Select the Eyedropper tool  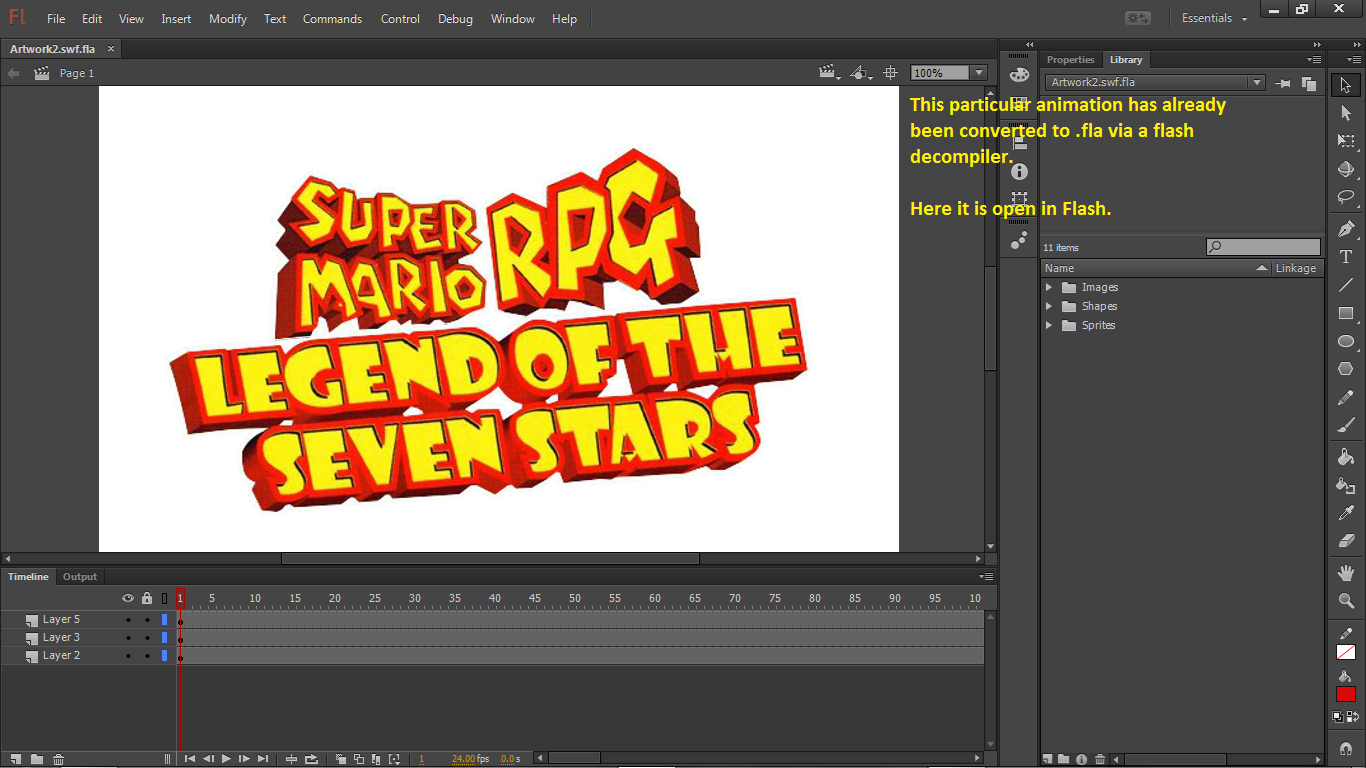1346,513
